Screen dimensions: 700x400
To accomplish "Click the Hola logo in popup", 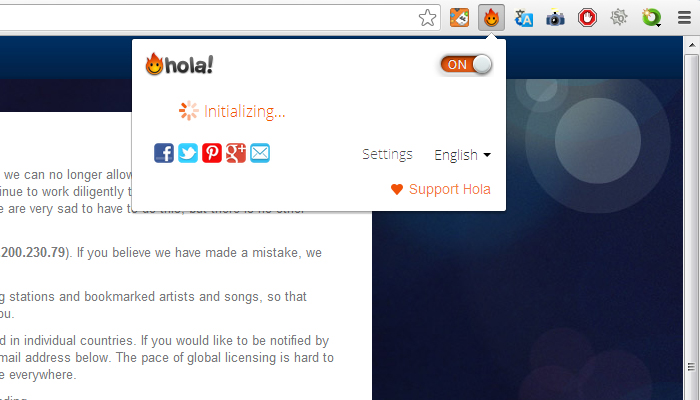I will 179,64.
